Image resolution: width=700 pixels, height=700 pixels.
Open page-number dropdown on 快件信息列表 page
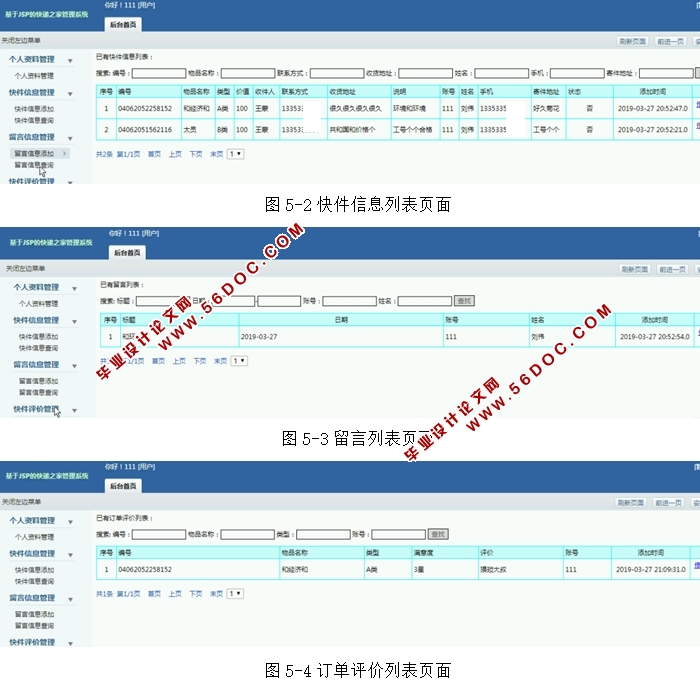coord(235,154)
